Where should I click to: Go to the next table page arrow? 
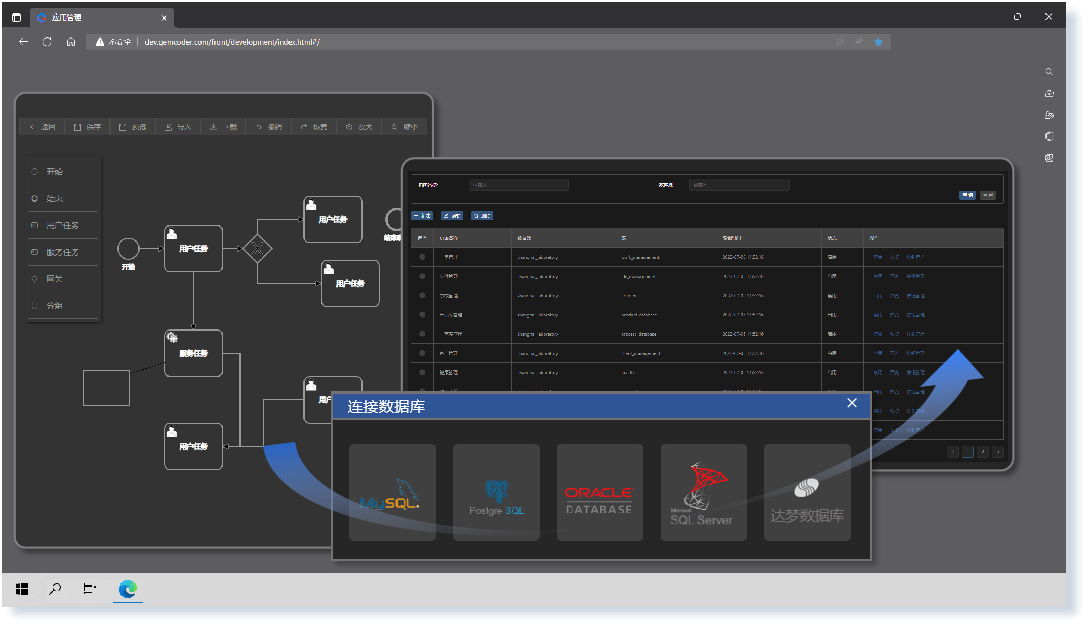[983, 452]
